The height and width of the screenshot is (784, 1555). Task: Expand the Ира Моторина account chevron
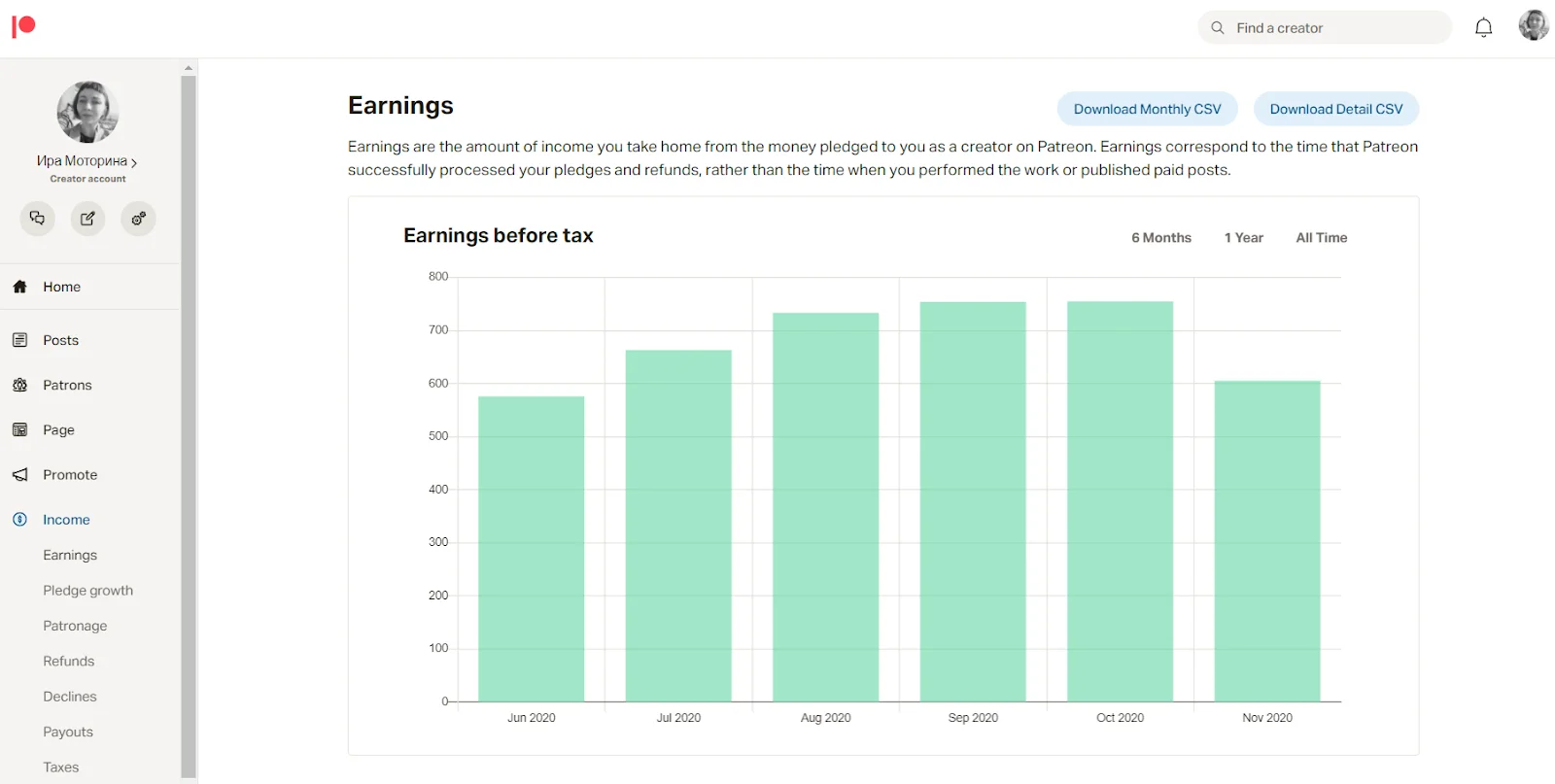coord(134,162)
